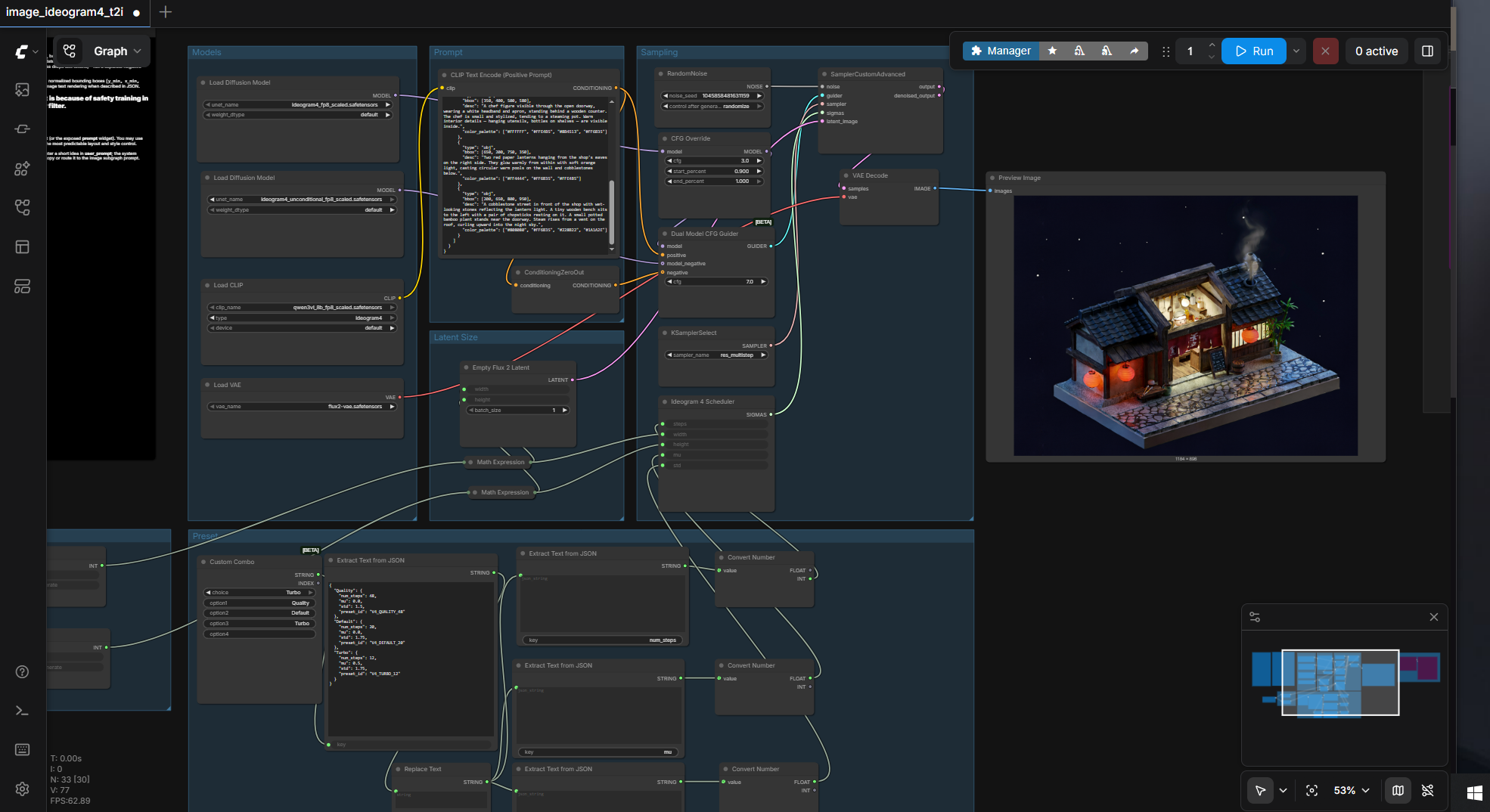Toggle the bottom terminal console panel
Image resolution: width=1490 pixels, height=812 pixels.
click(x=22, y=711)
